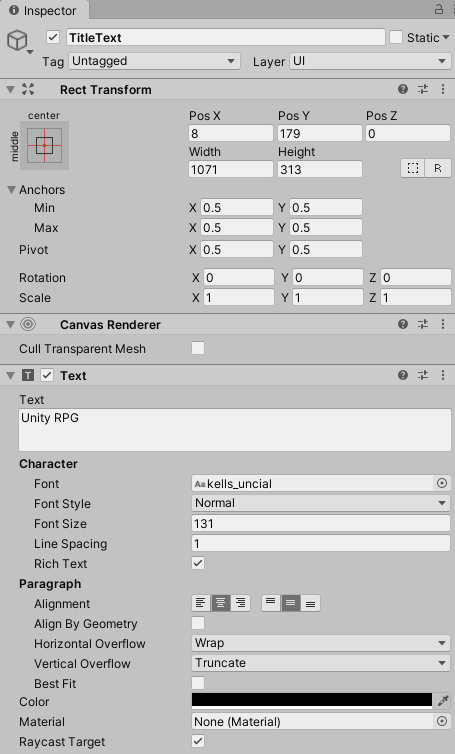Activate the color eyedropper tool
This screenshot has height=754, width=455.
point(443,701)
